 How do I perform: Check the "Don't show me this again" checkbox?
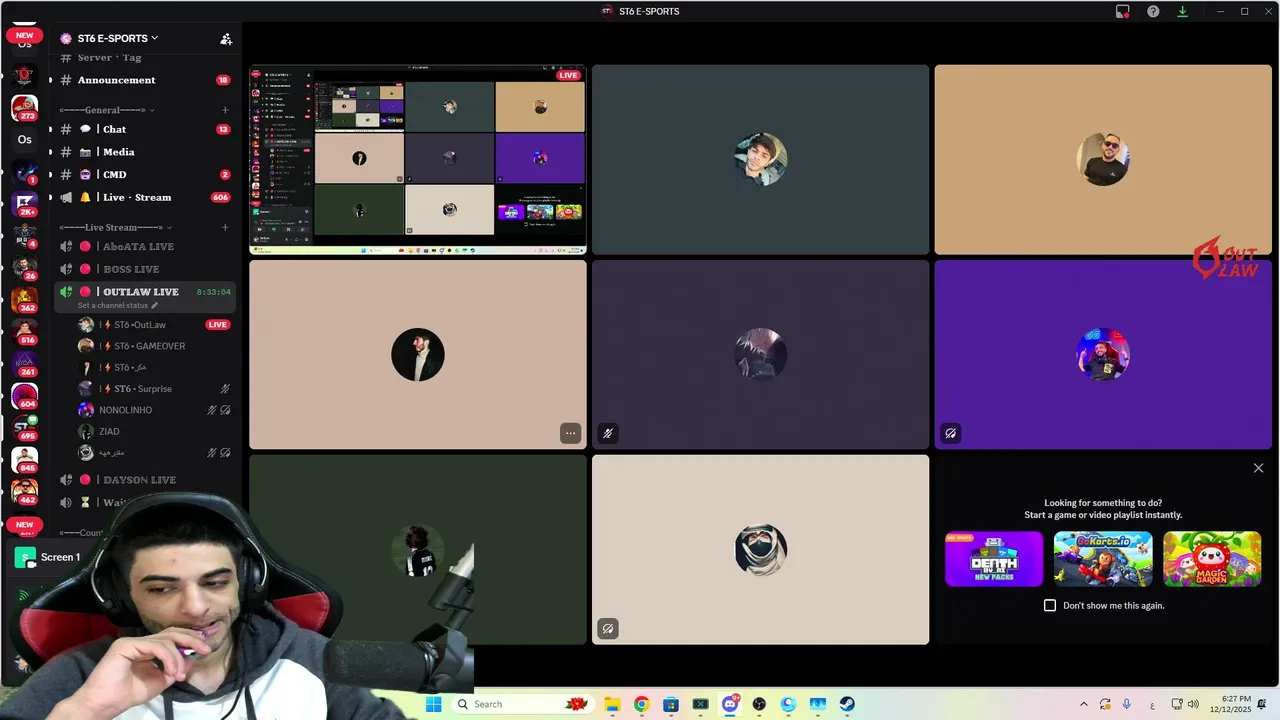coord(1050,605)
